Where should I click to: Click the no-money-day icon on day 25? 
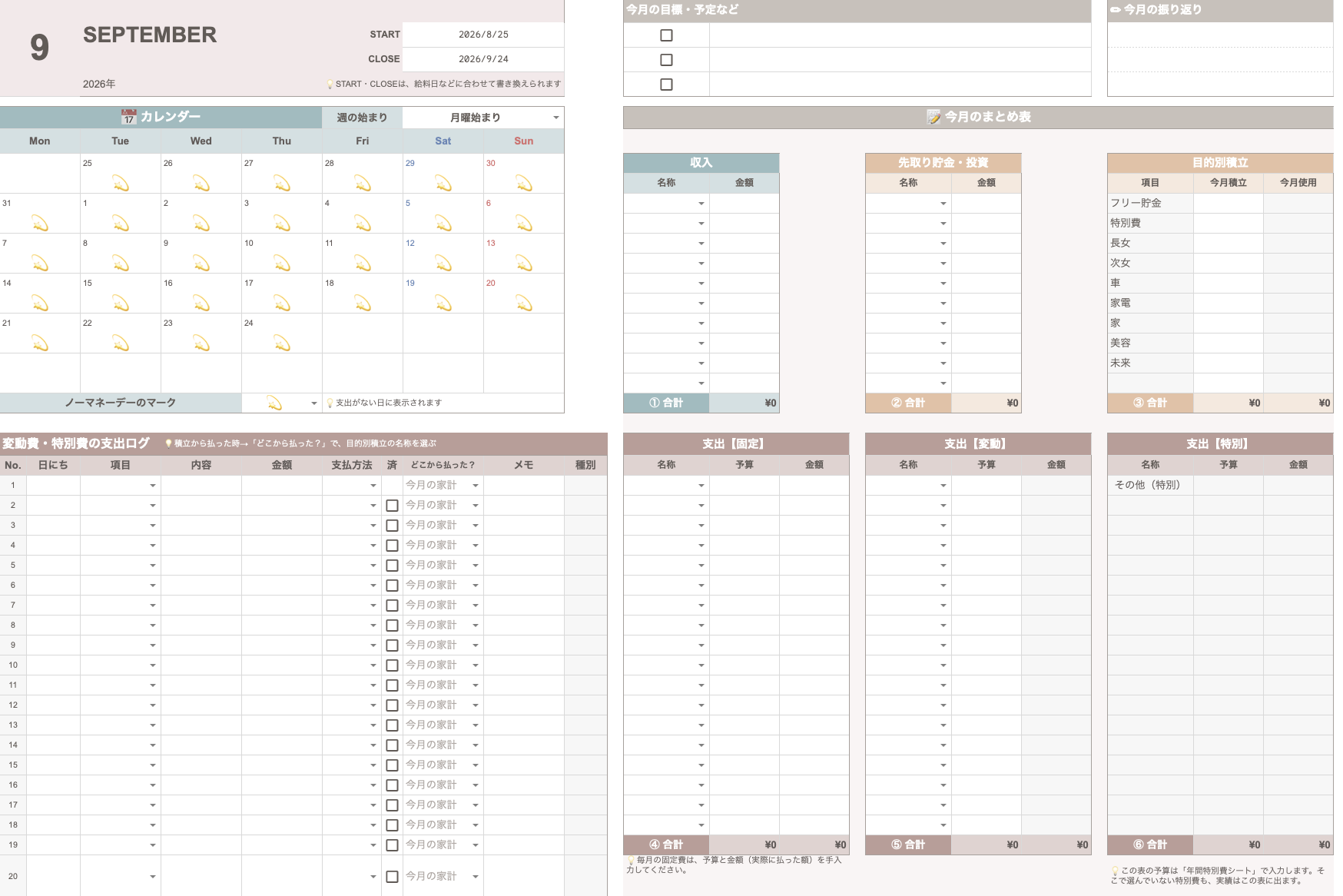tap(121, 184)
